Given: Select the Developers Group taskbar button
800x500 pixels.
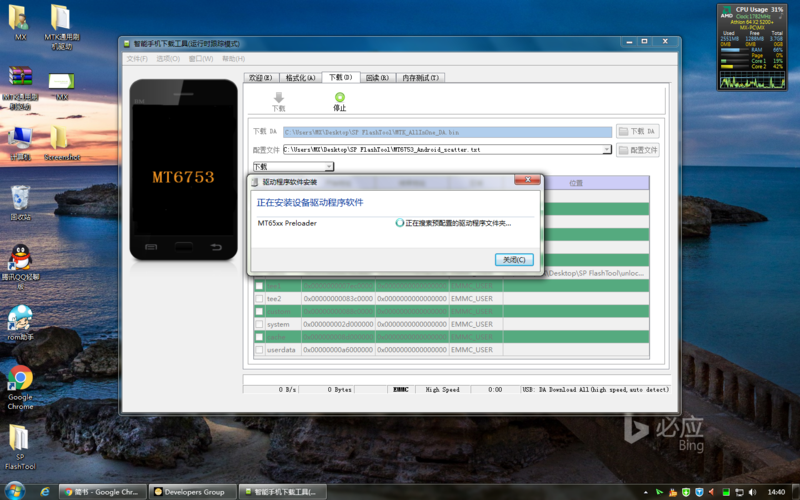Looking at the screenshot, I should tap(193, 492).
